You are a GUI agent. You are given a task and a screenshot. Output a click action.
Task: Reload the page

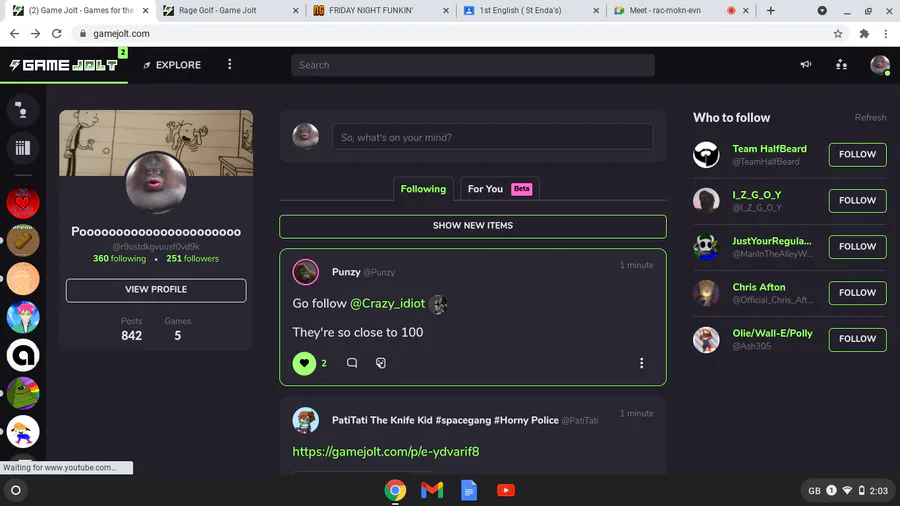[x=56, y=34]
